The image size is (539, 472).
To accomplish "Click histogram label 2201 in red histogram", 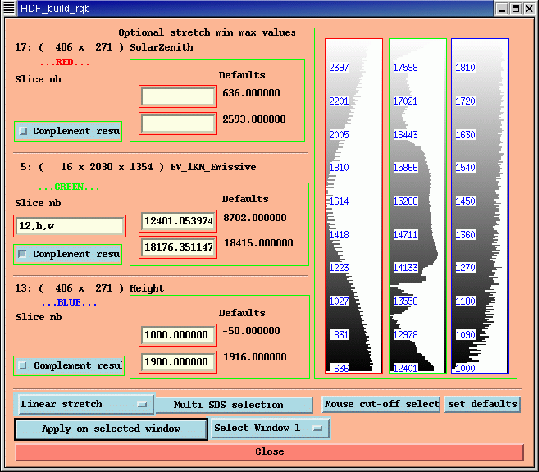I will [339, 101].
